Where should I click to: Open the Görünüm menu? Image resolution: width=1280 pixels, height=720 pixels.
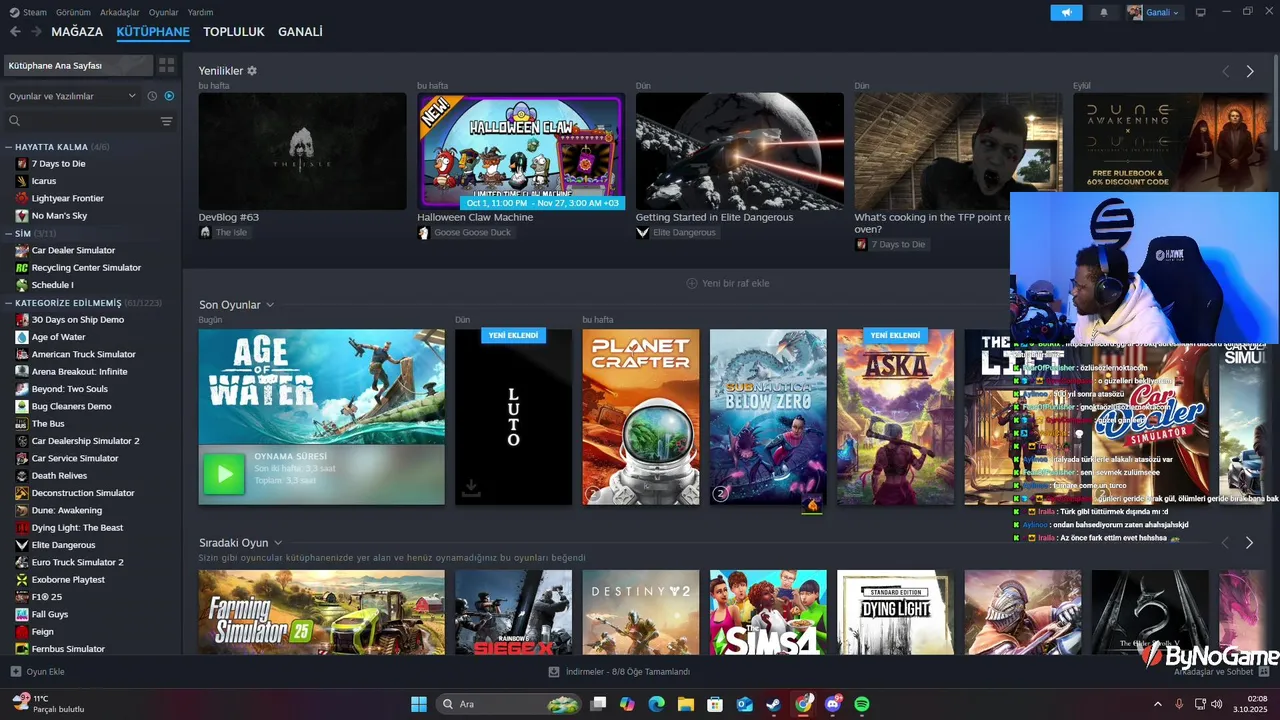73,12
